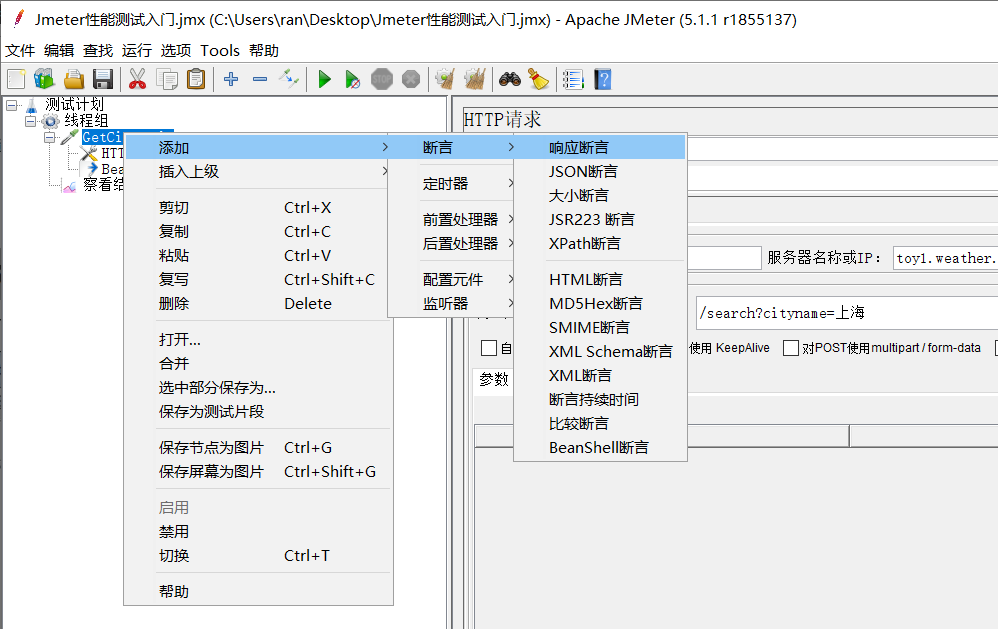Toggle the multipart/form-data POST checkbox

791,348
